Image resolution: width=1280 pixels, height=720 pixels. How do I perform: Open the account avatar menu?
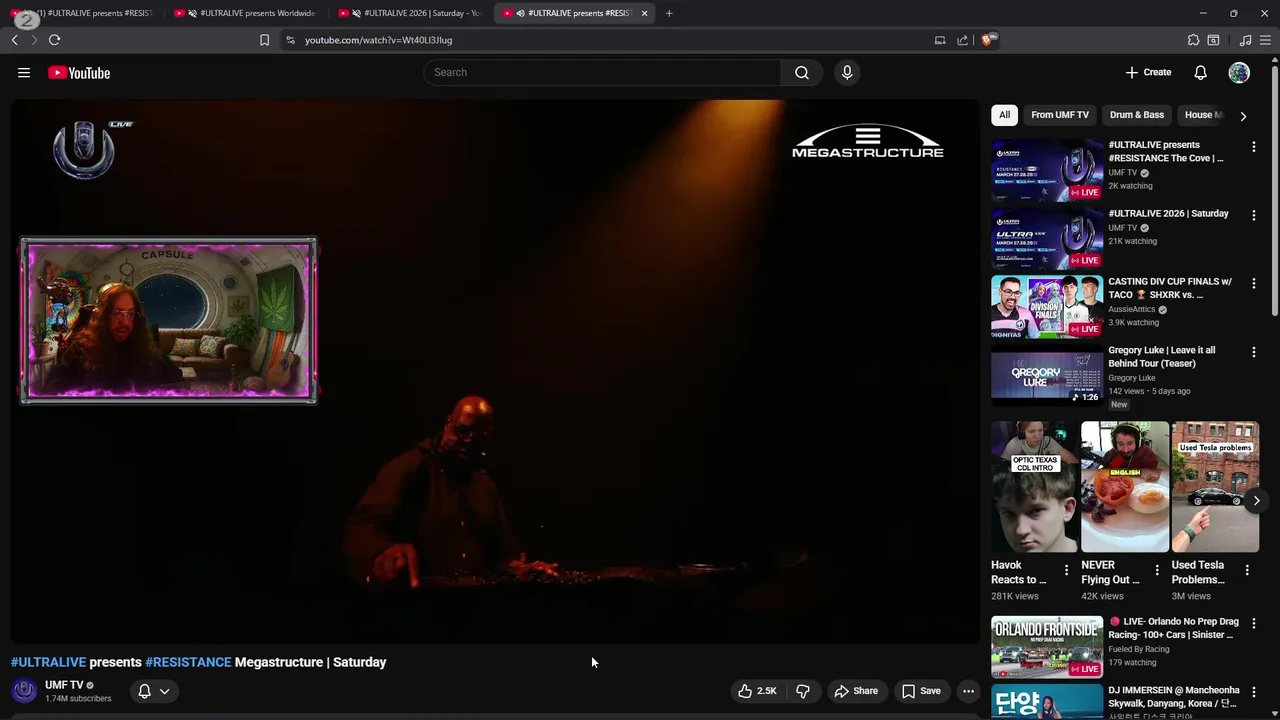pyautogui.click(x=1239, y=72)
